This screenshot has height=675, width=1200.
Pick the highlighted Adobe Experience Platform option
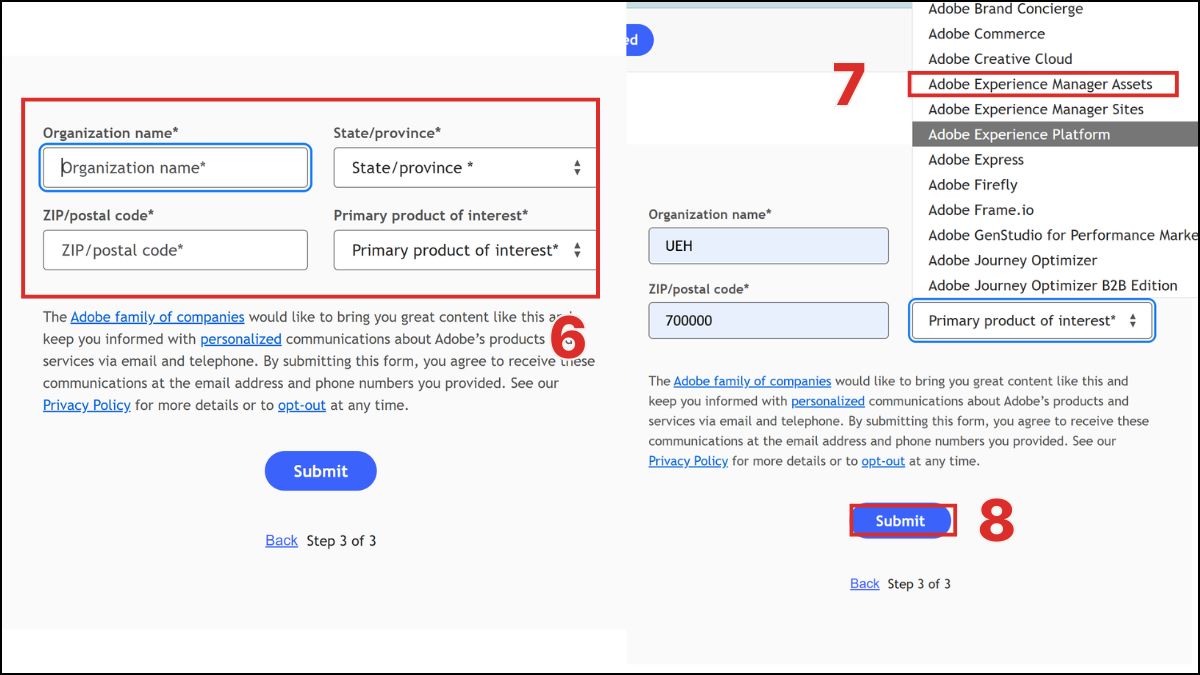pos(1055,134)
